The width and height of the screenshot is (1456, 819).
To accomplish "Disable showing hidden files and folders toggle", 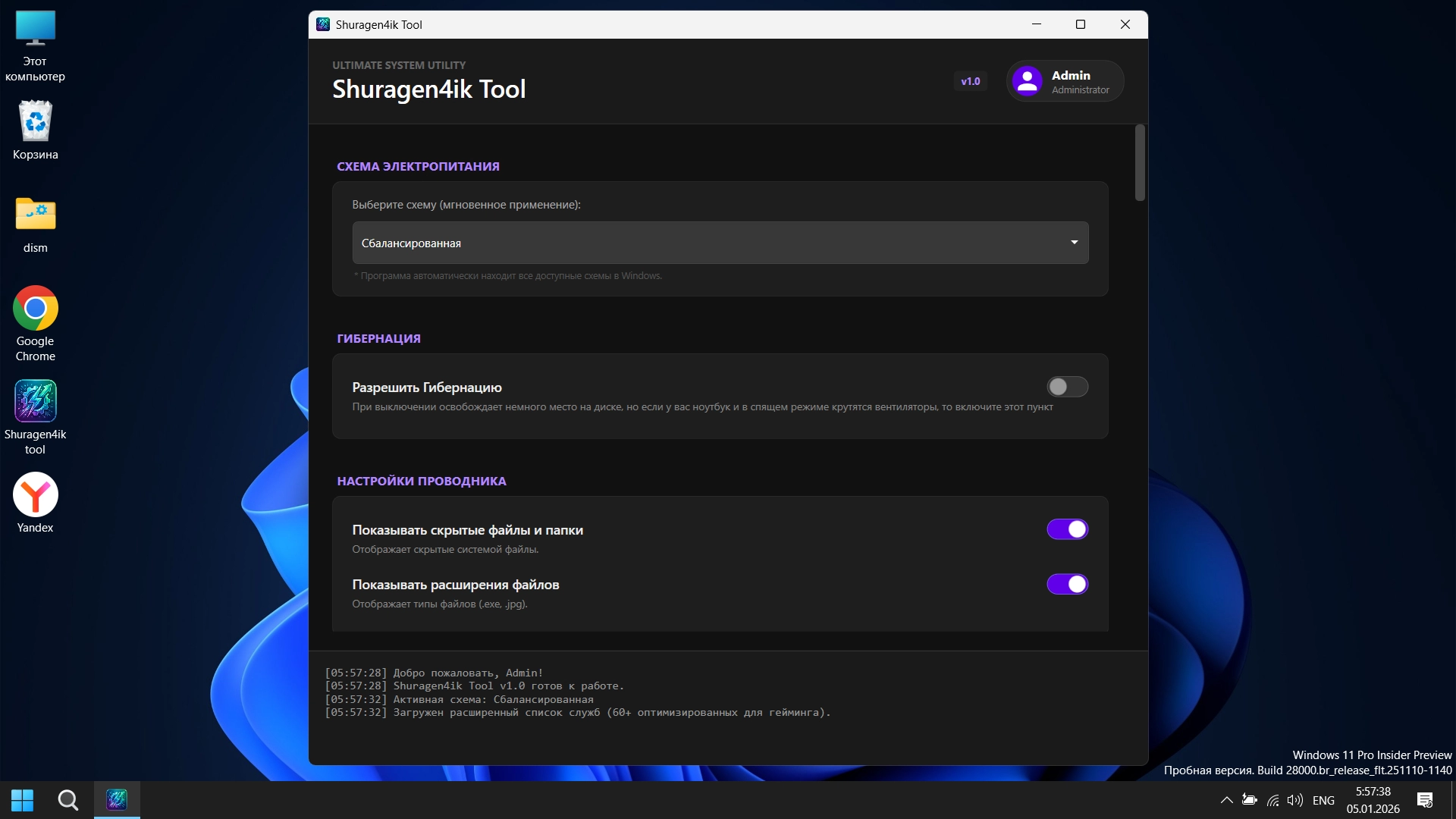I will 1067,529.
